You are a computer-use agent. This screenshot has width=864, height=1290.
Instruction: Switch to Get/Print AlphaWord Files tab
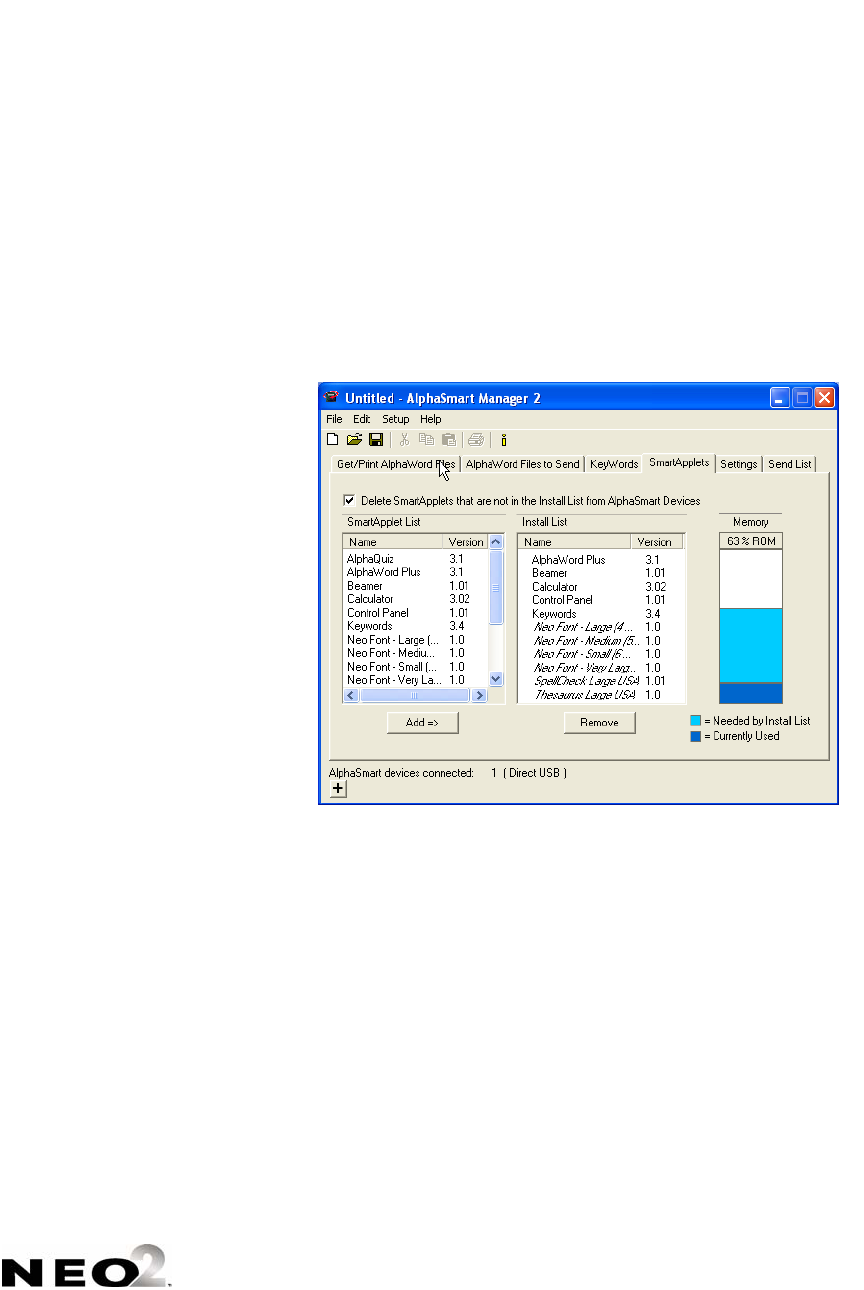(396, 464)
